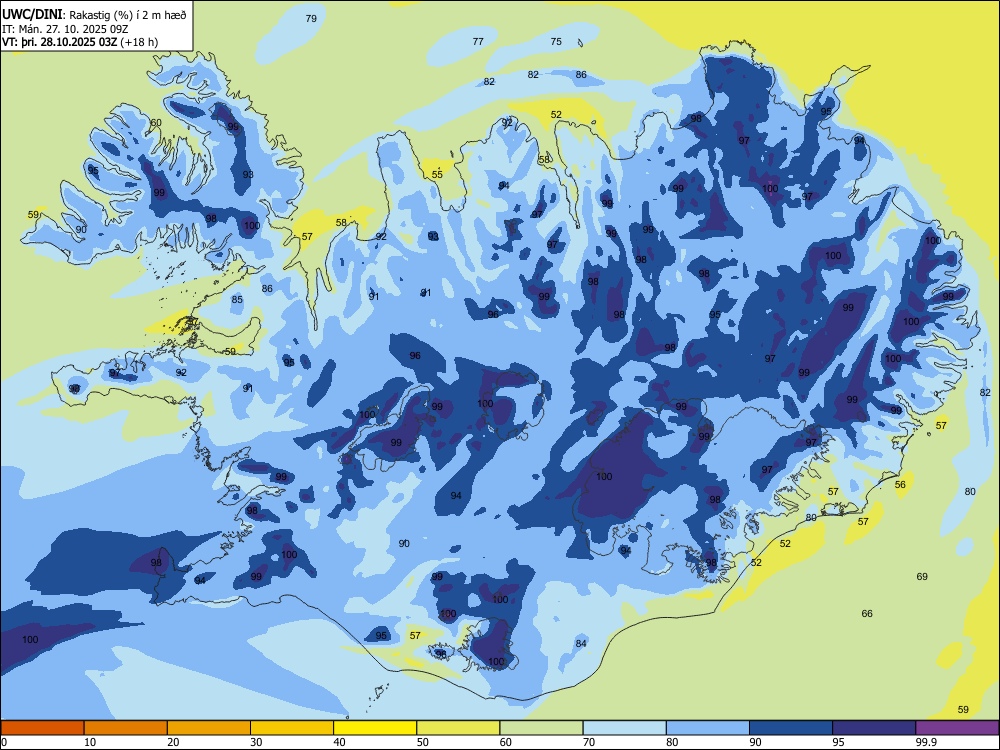Click the humidity value 75 on the map
The image size is (1000, 750).
click(x=556, y=41)
